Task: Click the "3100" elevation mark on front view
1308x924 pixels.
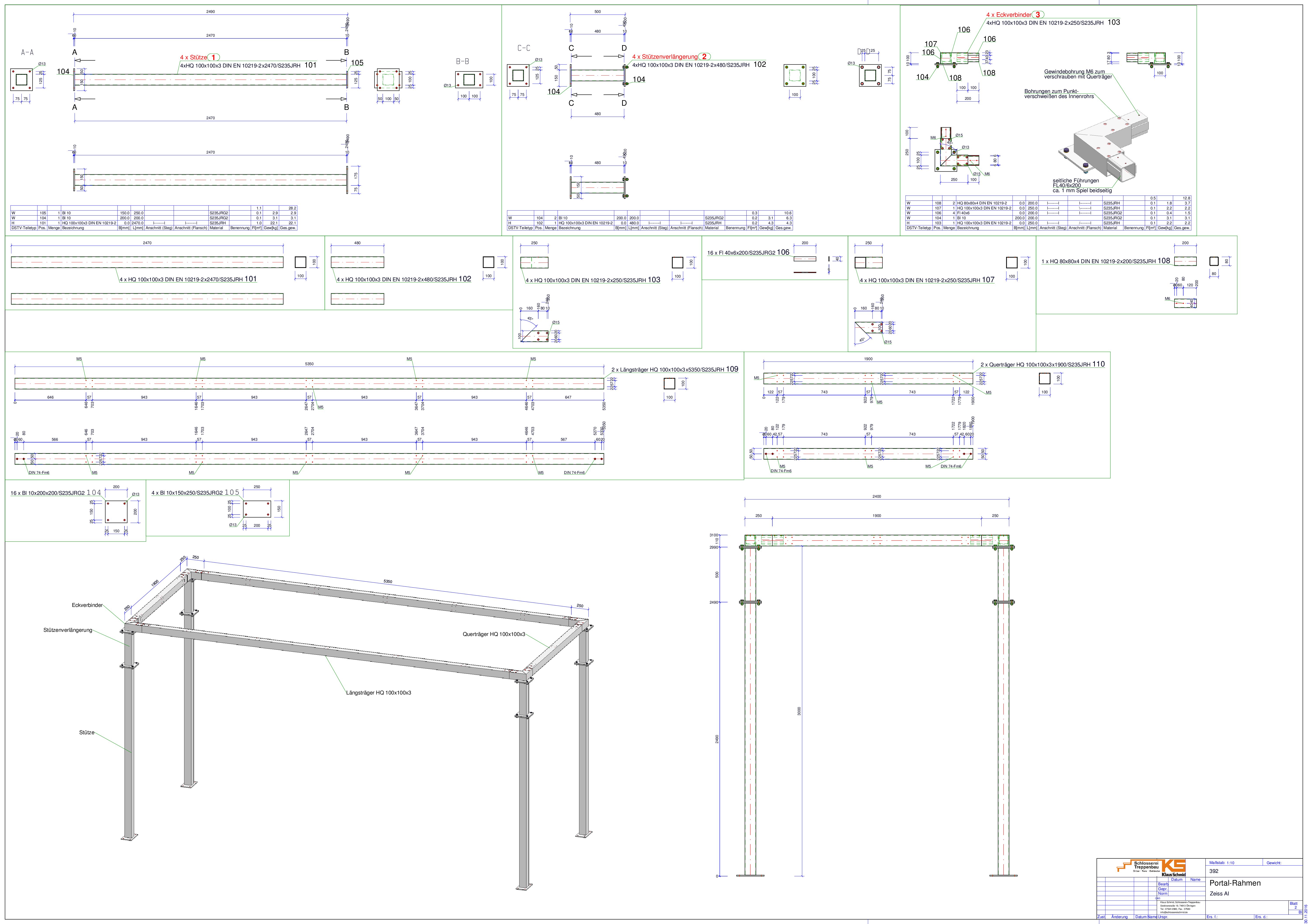Action: coord(714,535)
